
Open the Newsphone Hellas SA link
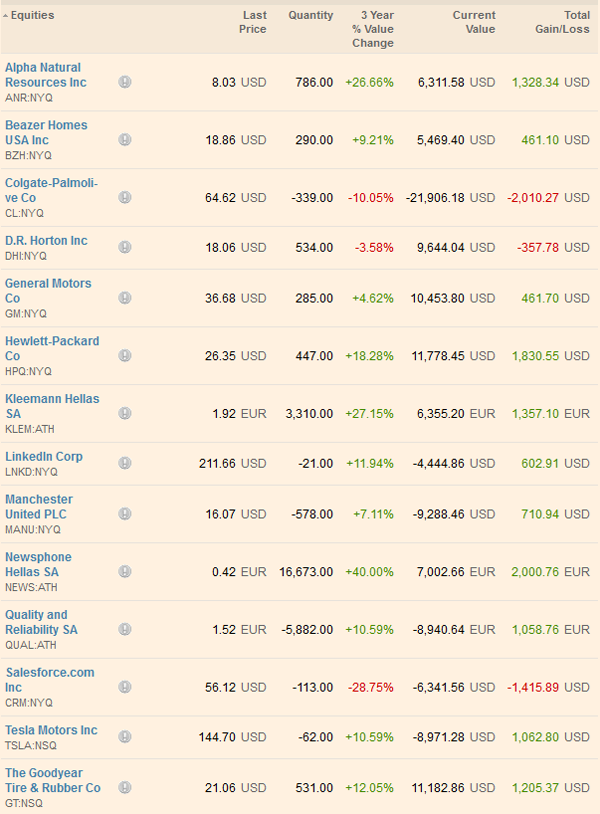point(38,564)
